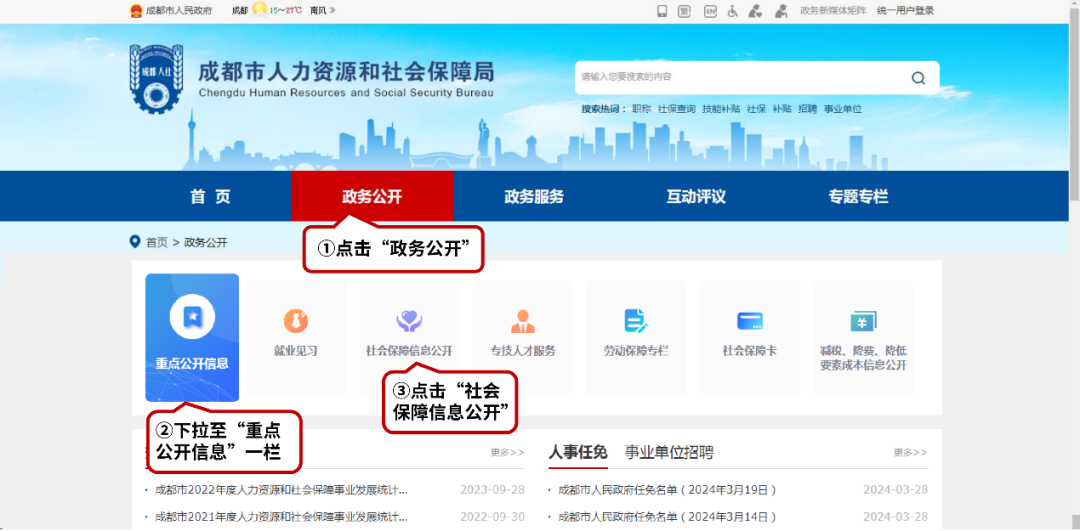Open 成都市人民政府任免名单（2024年3月14日）
The height and width of the screenshot is (531, 1080).
[x=667, y=517]
